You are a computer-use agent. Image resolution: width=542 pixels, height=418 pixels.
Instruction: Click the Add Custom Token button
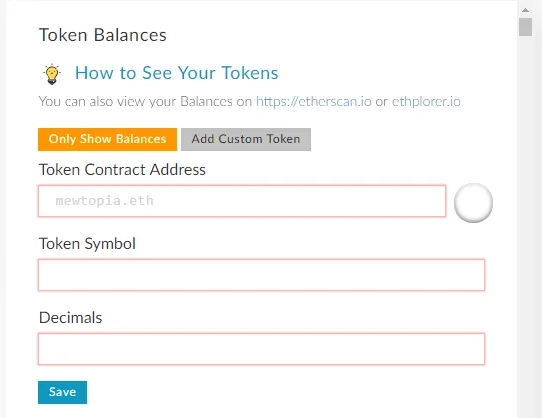tap(246, 139)
